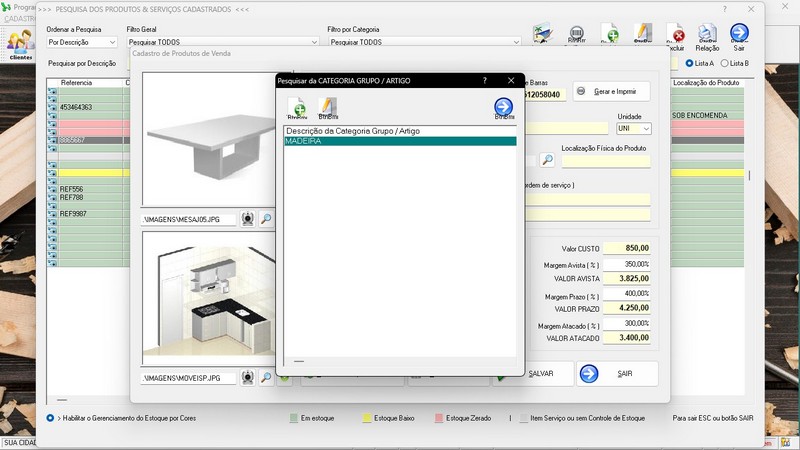800x450 pixels.
Task: Click webcam icon beside MOVEISP.JPG path
Action: (247, 378)
